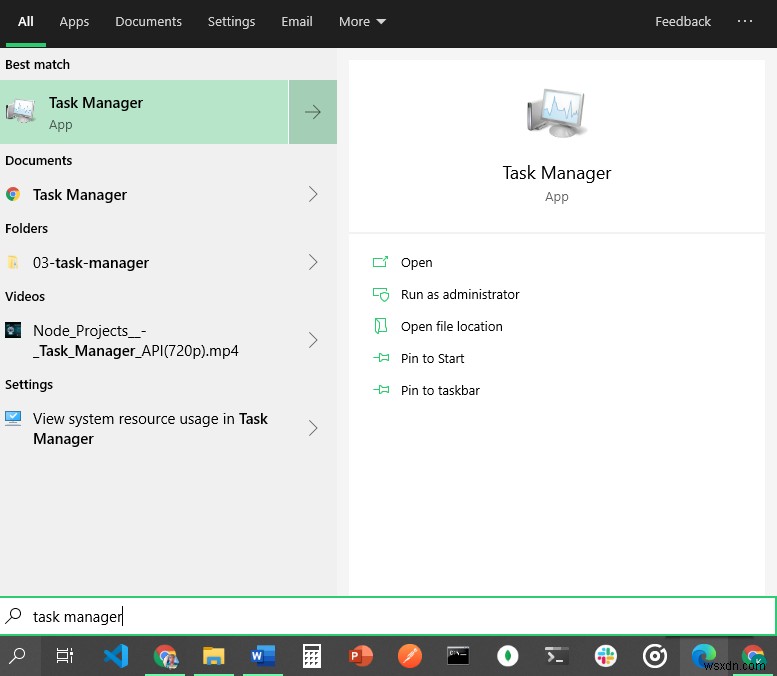Open Microsoft Word from taskbar

(263, 656)
